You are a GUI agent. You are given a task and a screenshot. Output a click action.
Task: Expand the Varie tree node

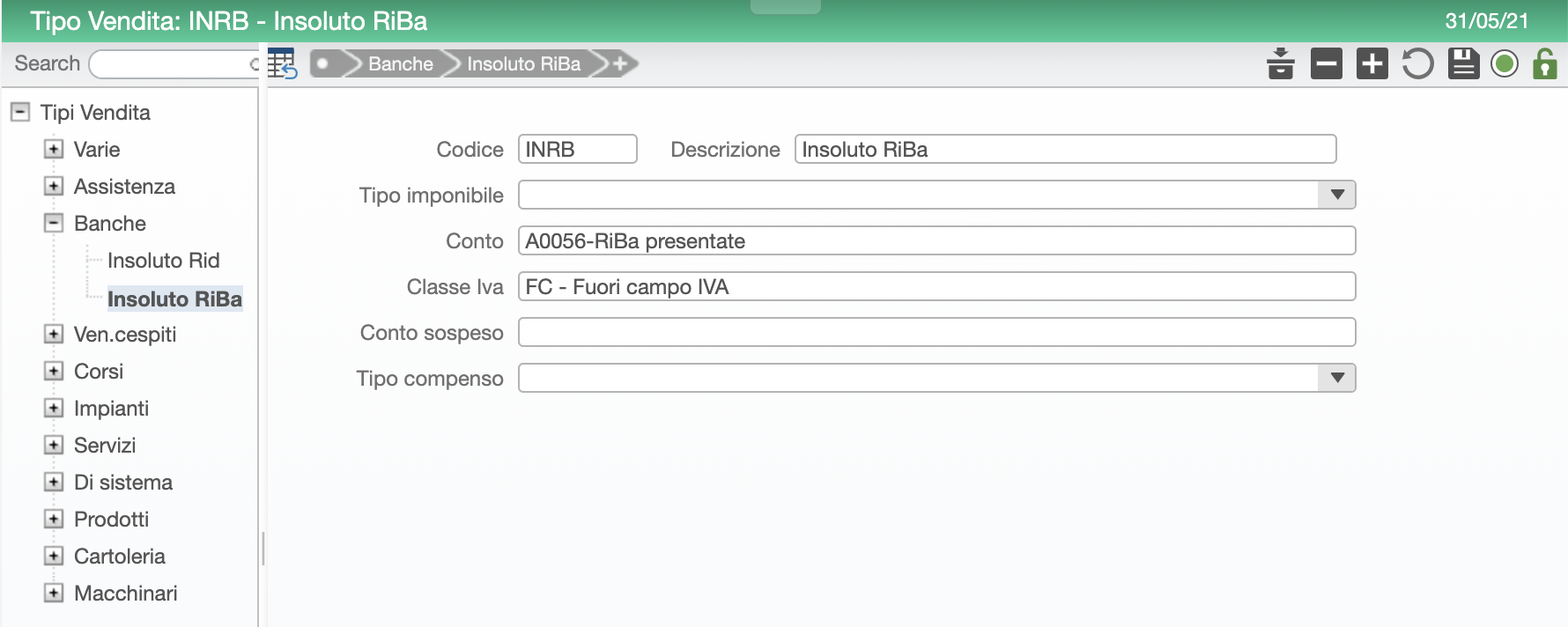pos(54,149)
